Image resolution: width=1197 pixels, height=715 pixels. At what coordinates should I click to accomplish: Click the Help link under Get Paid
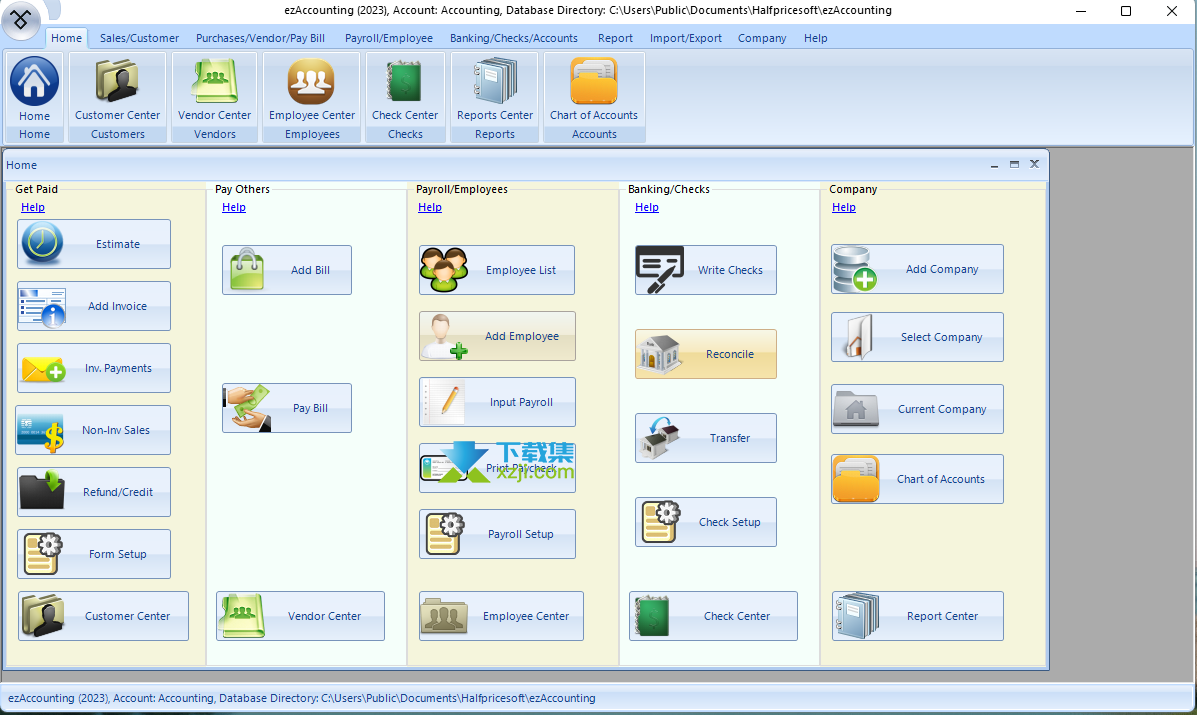click(x=33, y=208)
